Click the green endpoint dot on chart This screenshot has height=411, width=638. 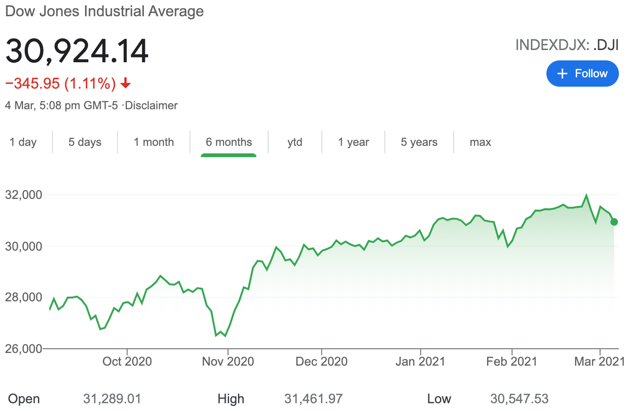pos(614,222)
